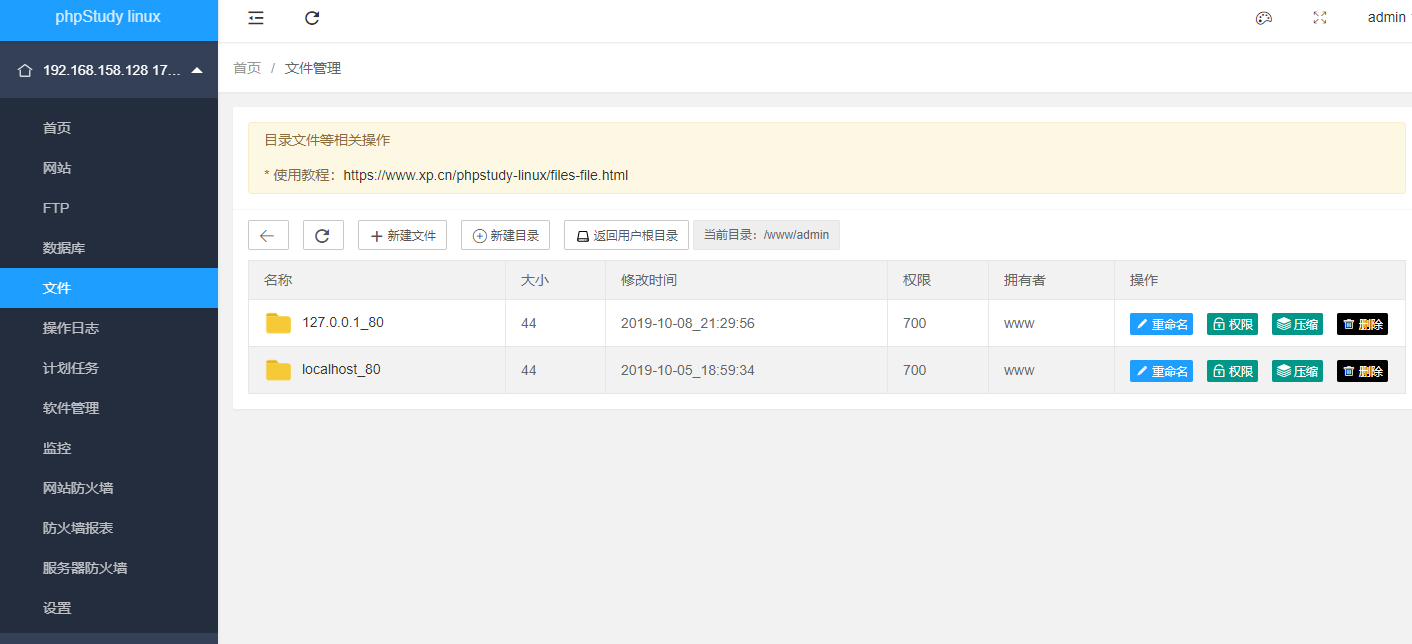The height and width of the screenshot is (644, 1412).
Task: Open the admin user dropdown
Action: (x=1386, y=18)
